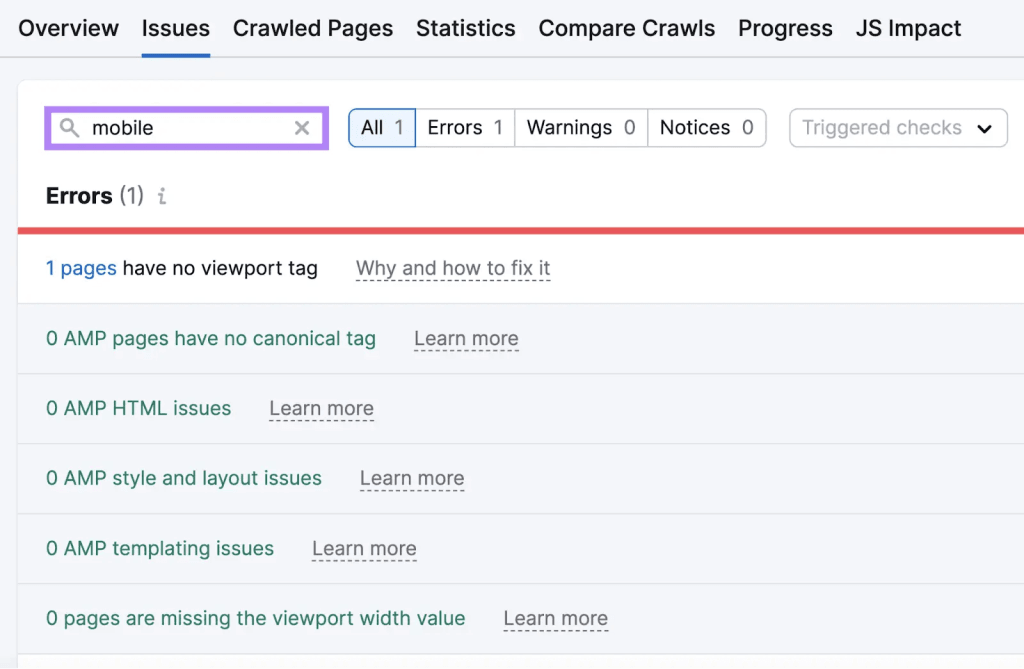
Task: Open the JS Impact tab
Action: tap(908, 29)
